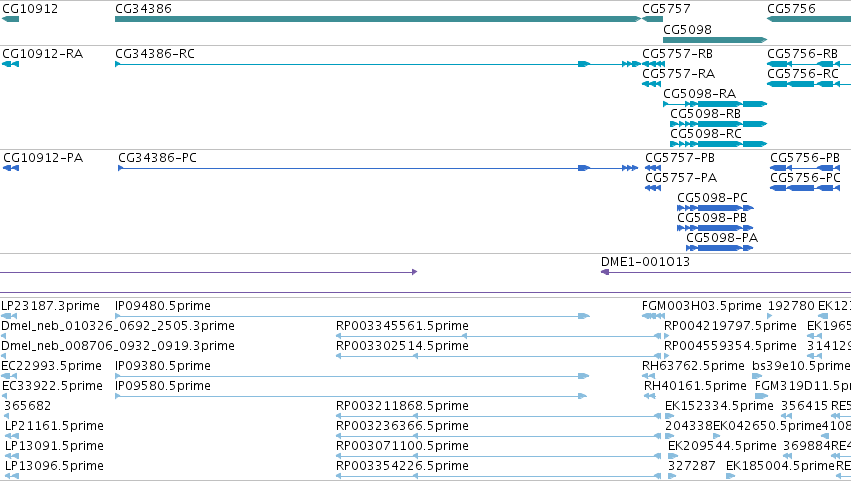Open the CG5098-PA protein feature
The width and height of the screenshot is (851, 481).
722,238
